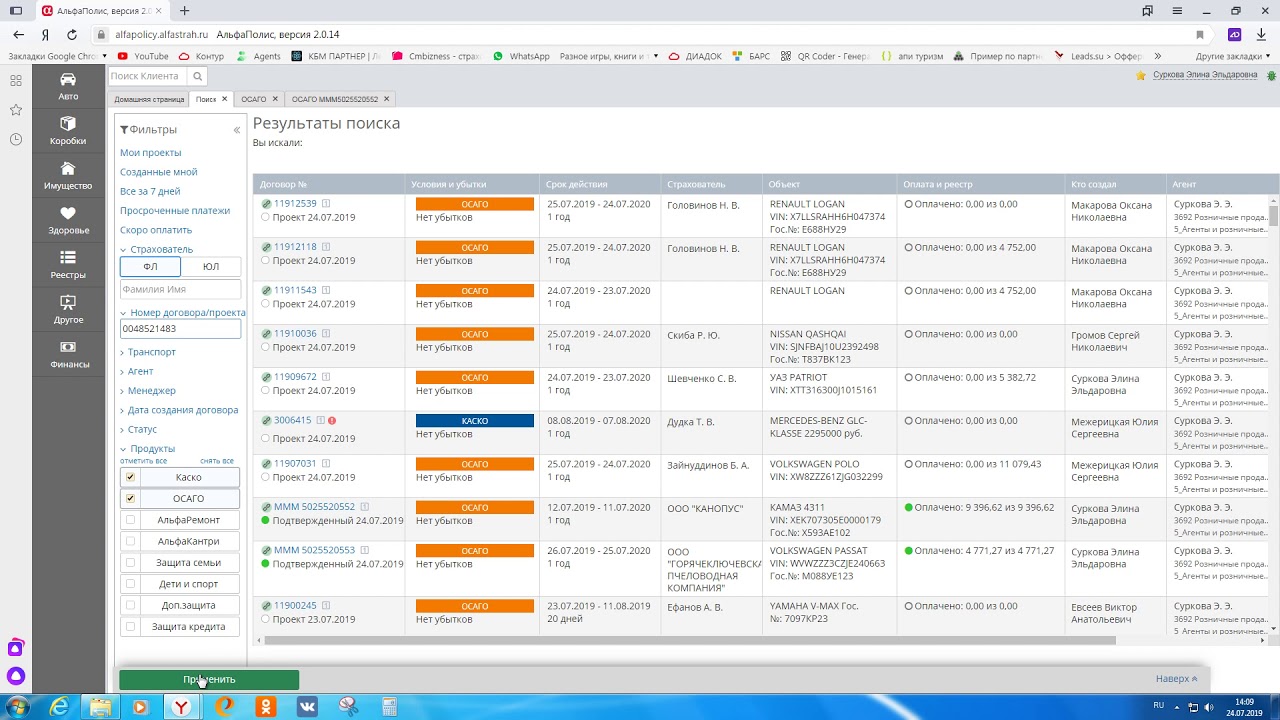1280x720 pixels.
Task: Go back with the browser back arrow
Action: 18,34
